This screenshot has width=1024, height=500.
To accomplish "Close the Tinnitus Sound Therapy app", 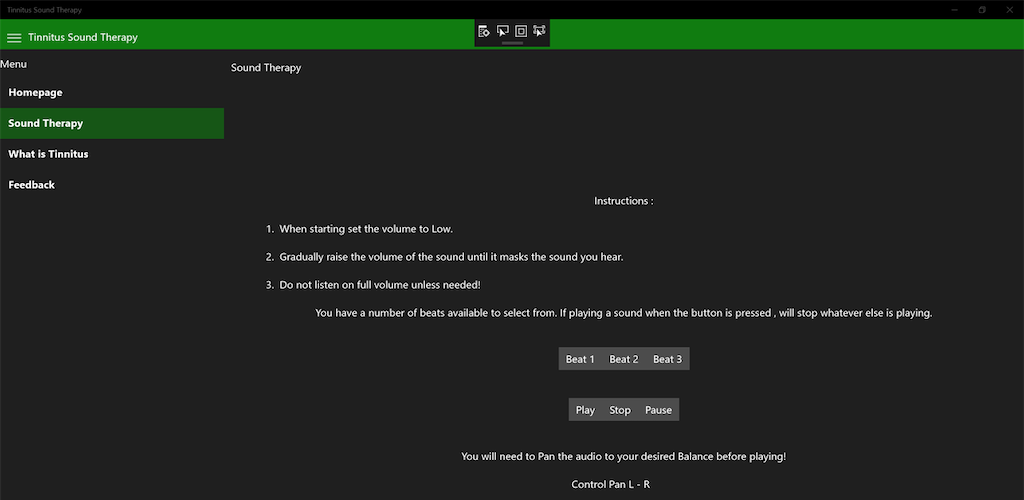I will click(1010, 9).
